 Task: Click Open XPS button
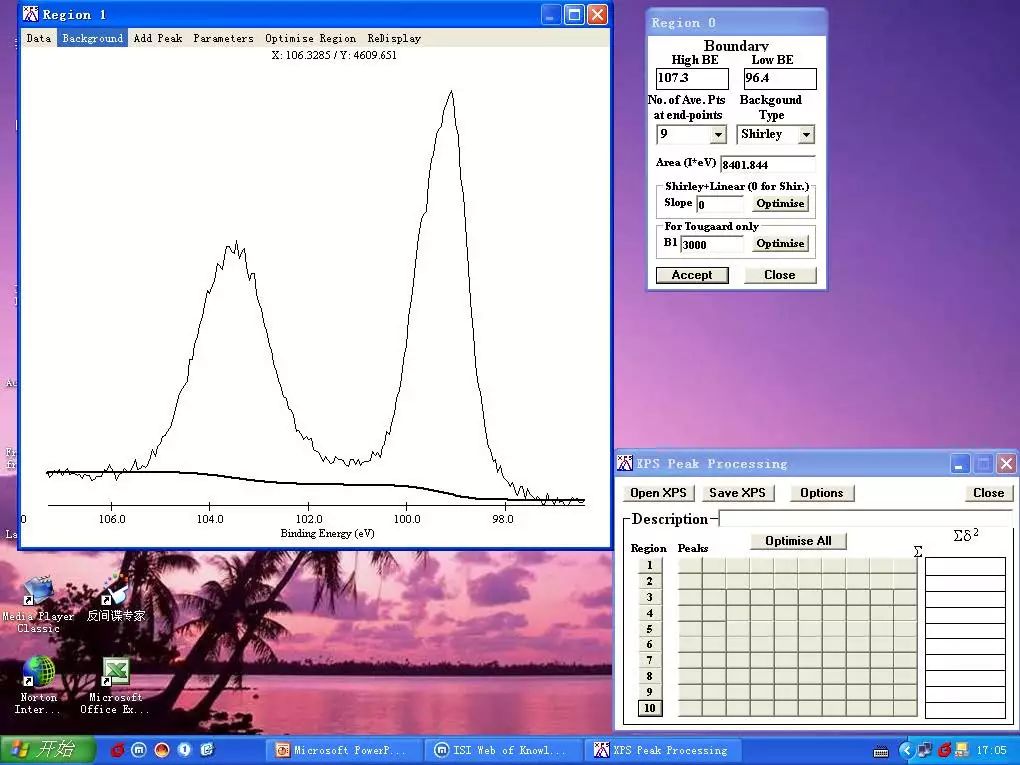coord(658,493)
